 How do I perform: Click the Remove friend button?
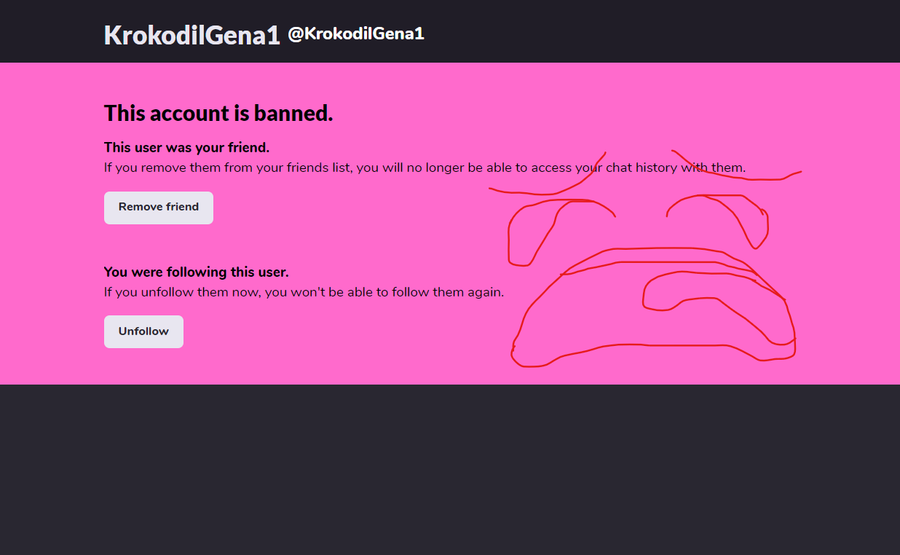click(x=158, y=207)
